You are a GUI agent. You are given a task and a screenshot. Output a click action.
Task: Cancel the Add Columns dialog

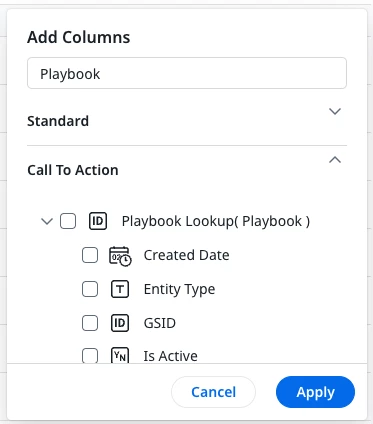coord(213,392)
